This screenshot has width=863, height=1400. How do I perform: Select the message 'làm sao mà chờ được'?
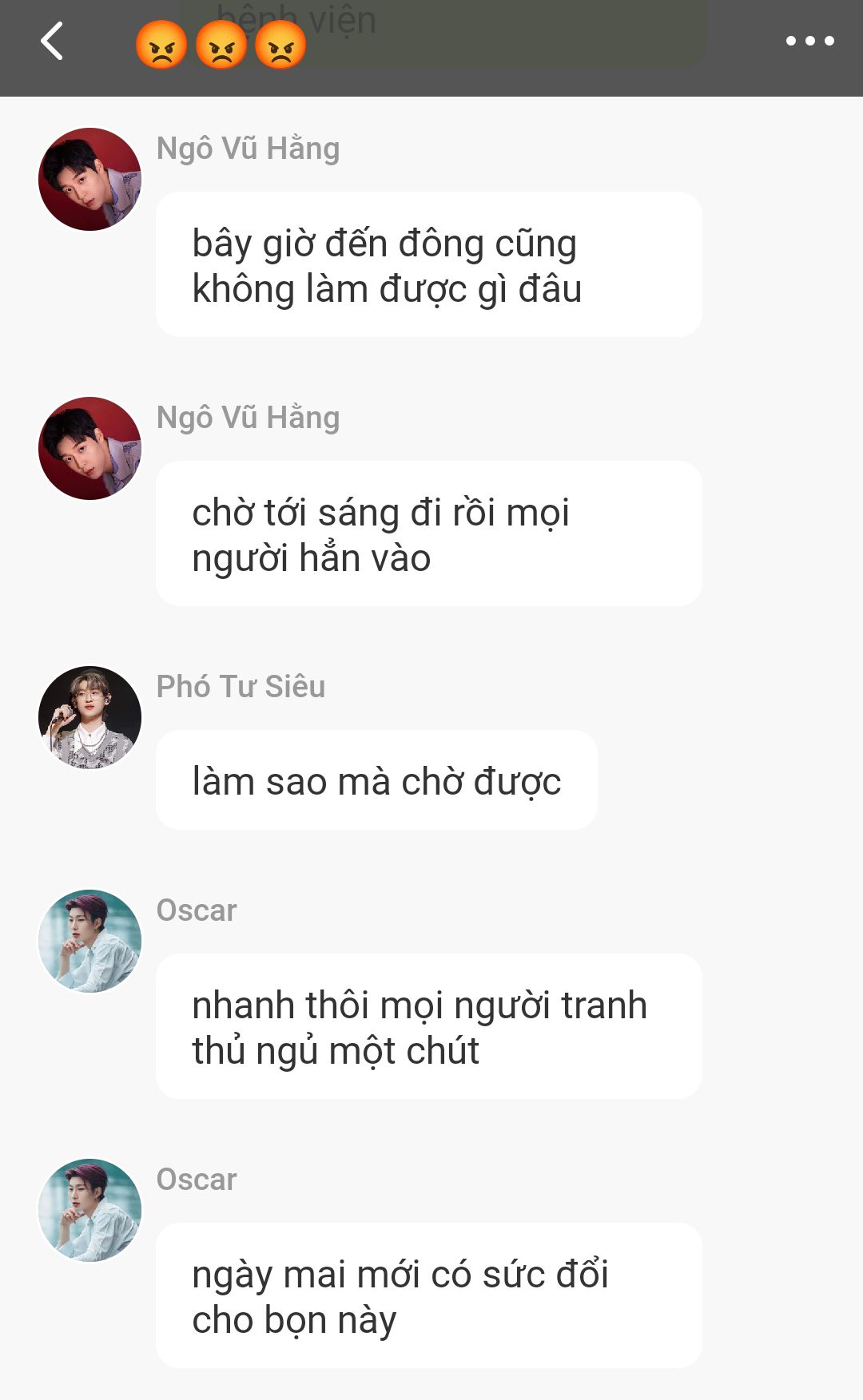point(376,779)
